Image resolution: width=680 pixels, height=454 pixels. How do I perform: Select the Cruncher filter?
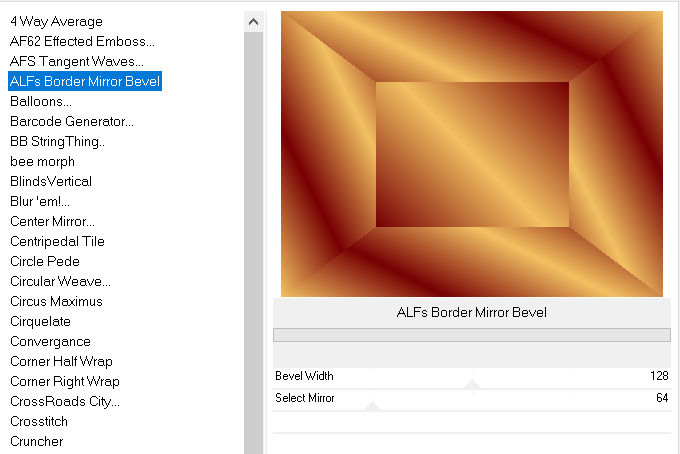pos(36,441)
